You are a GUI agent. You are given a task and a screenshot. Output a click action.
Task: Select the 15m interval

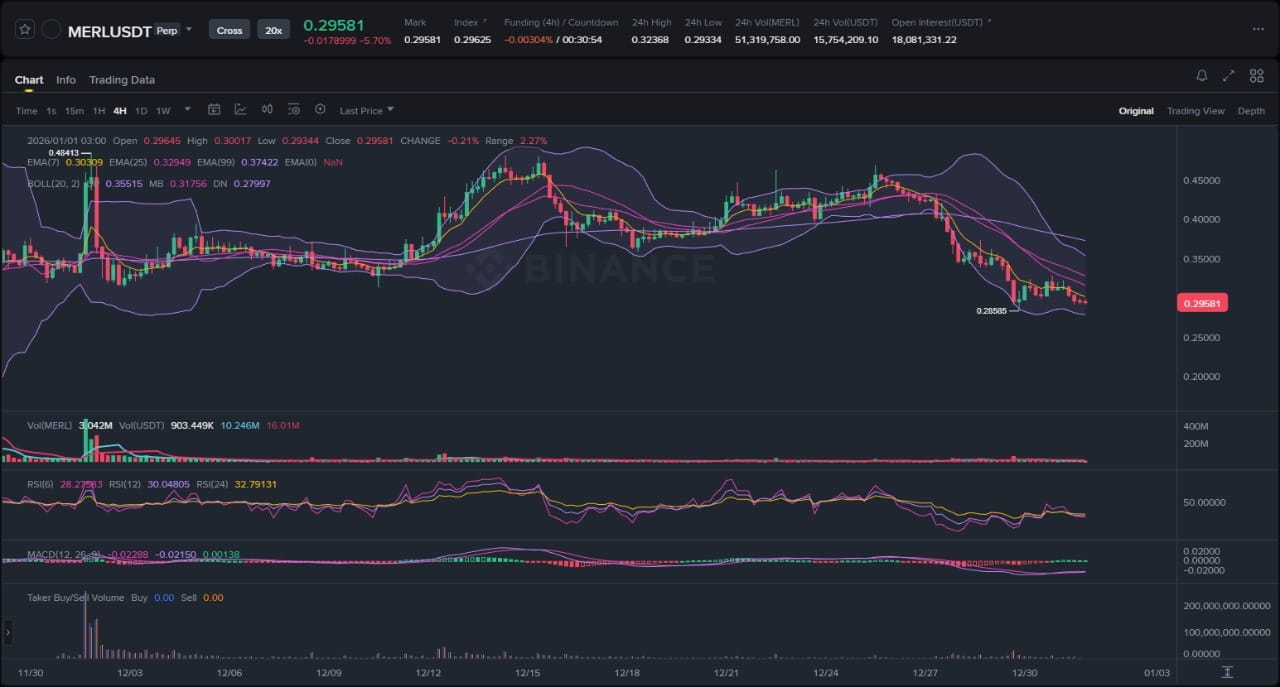tap(74, 111)
